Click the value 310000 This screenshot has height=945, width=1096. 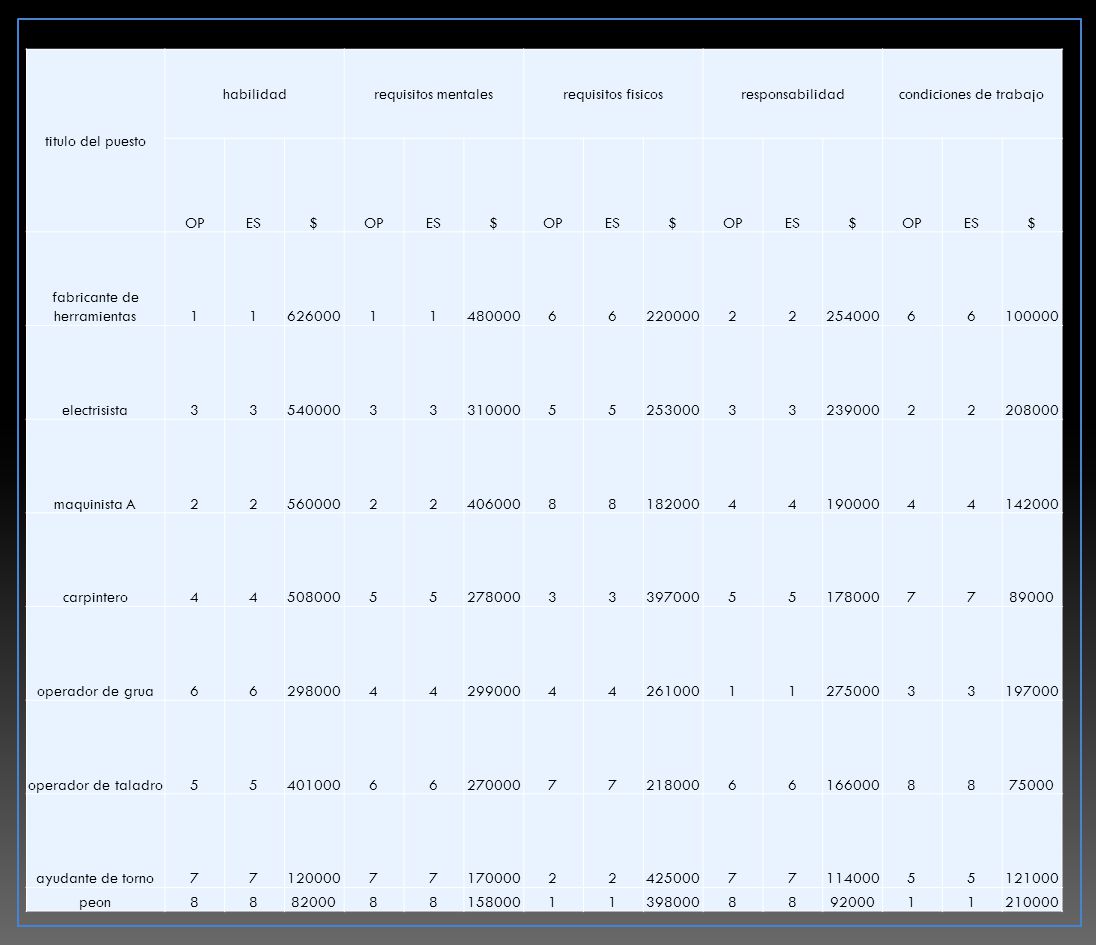click(493, 410)
